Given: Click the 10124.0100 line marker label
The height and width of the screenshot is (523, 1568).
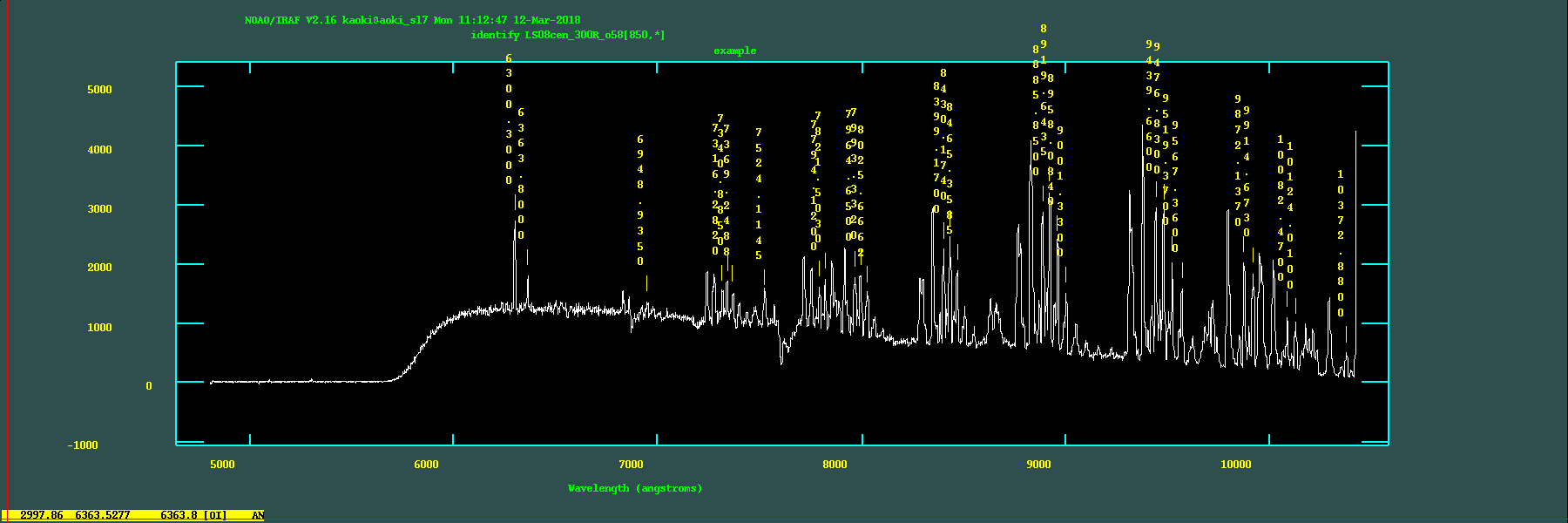Looking at the screenshot, I should point(1290,215).
